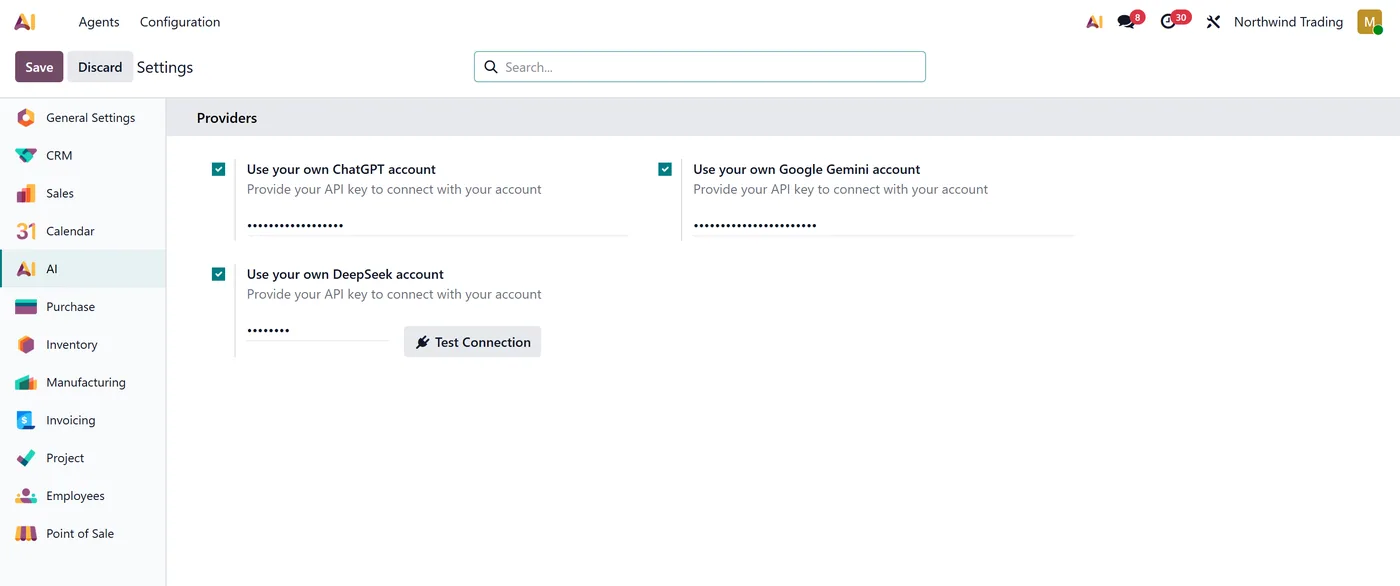Click the Calendar sidebar label
Image resolution: width=1400 pixels, height=586 pixels.
click(x=70, y=231)
